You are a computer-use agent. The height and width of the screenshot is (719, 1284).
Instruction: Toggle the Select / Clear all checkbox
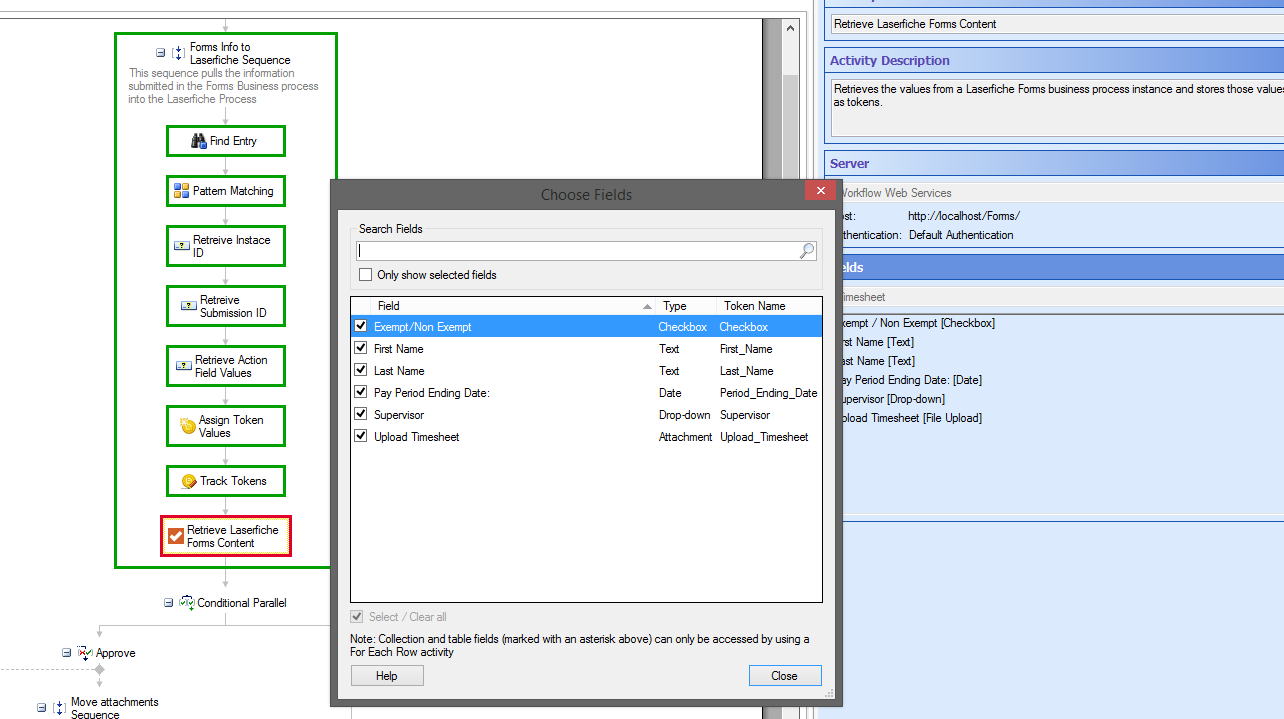pyautogui.click(x=357, y=617)
